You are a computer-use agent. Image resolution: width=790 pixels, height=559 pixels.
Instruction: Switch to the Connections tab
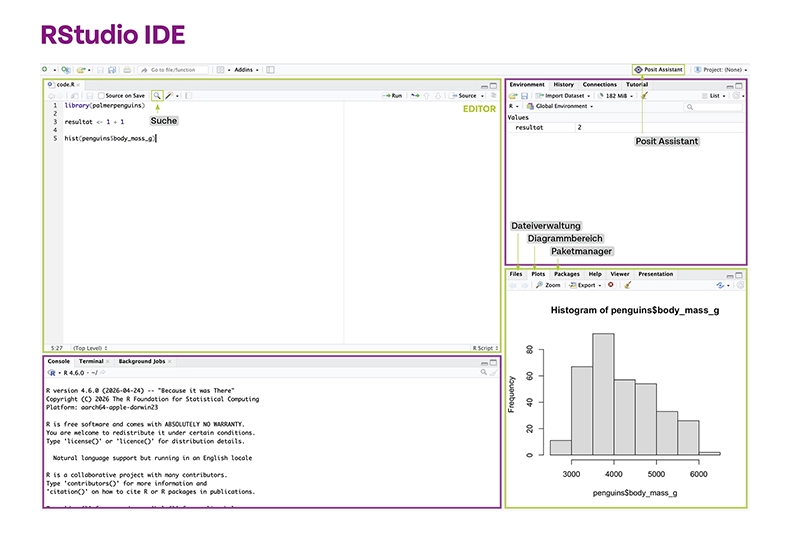(600, 85)
